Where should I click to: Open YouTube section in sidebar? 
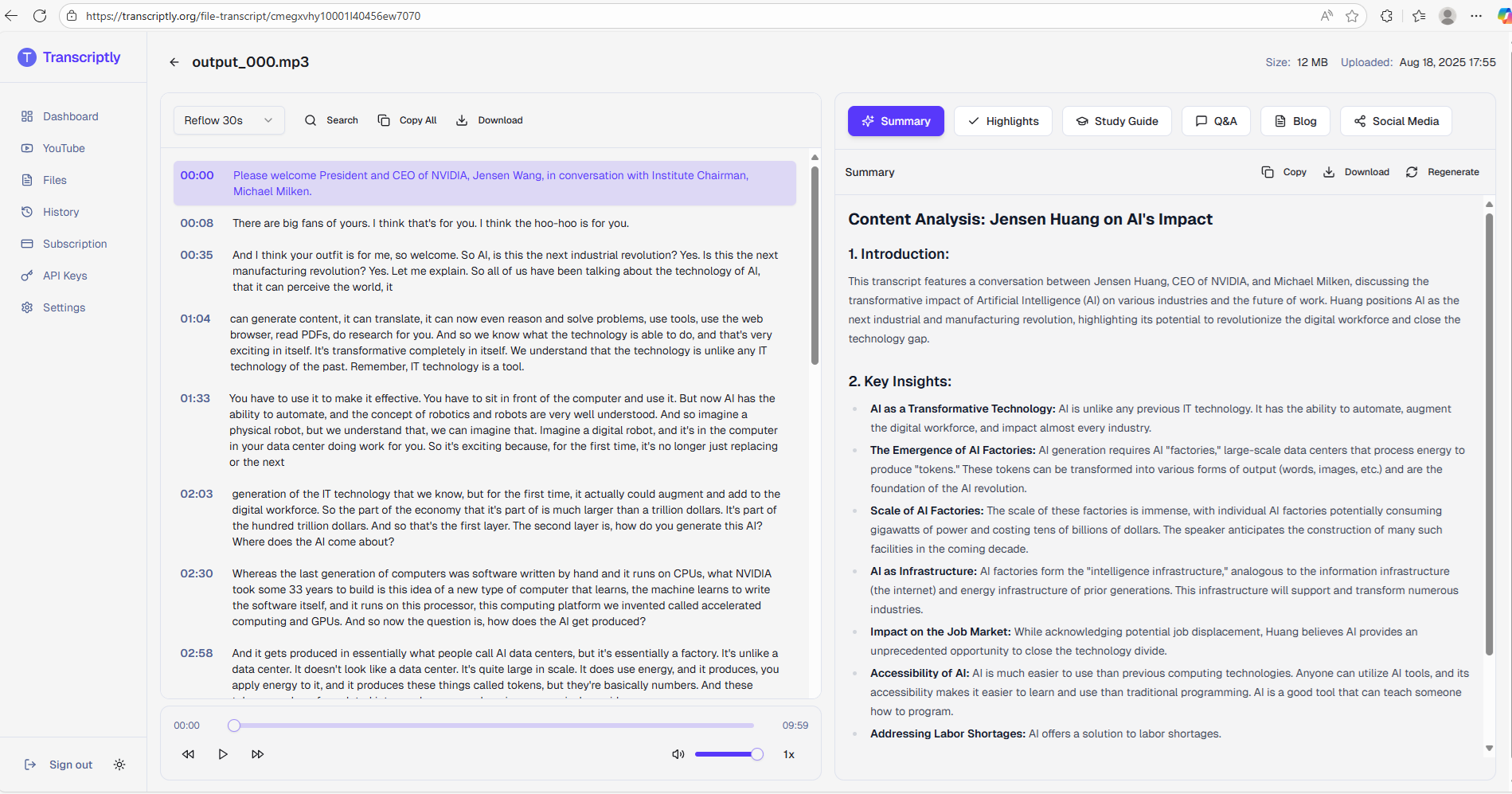(53, 148)
